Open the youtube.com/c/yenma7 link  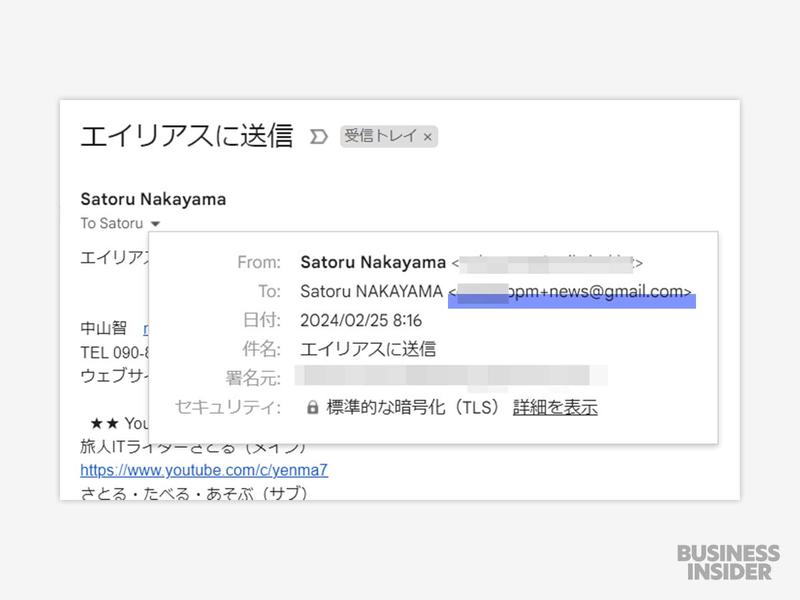click(x=204, y=470)
